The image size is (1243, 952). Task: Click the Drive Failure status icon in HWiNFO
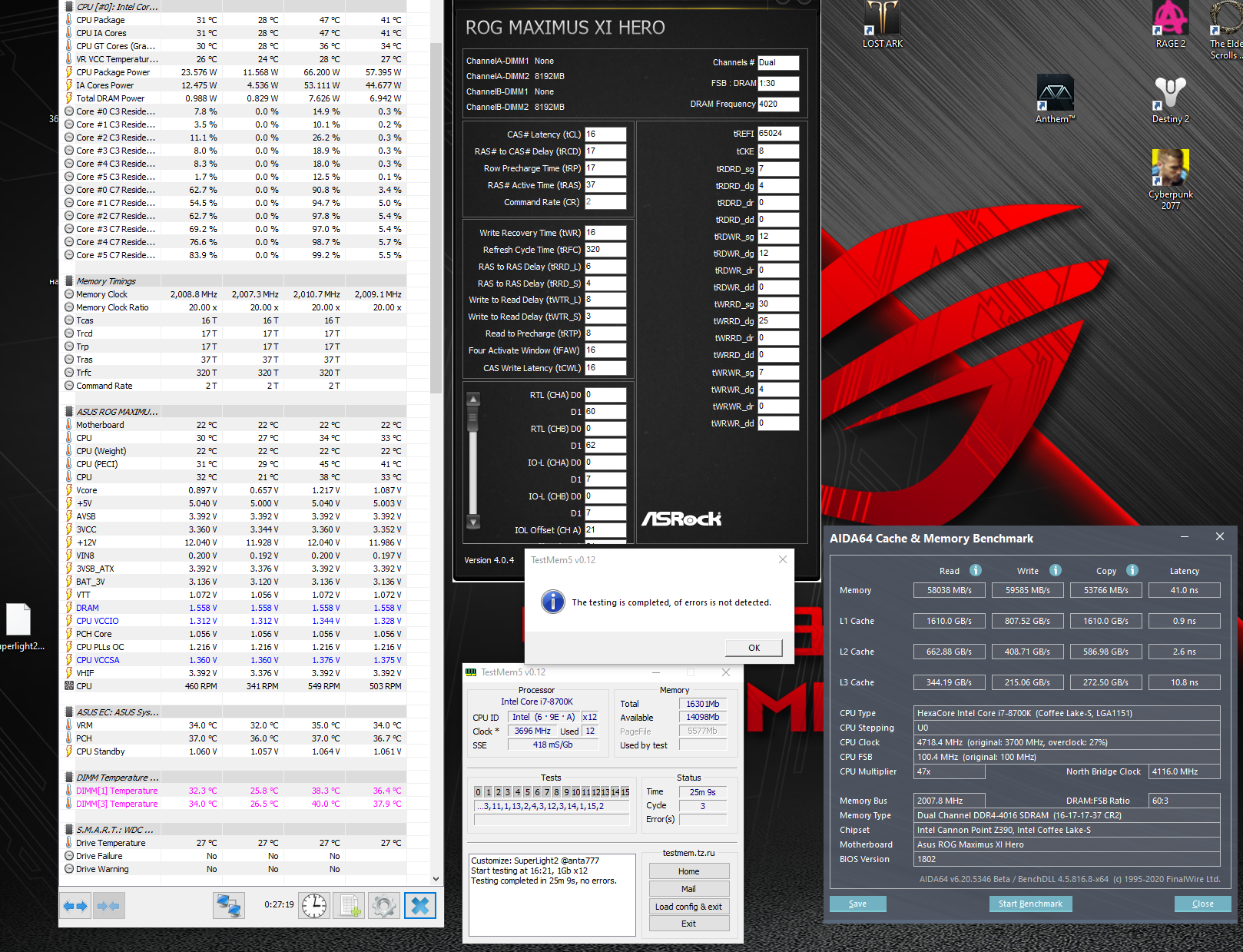(x=69, y=856)
